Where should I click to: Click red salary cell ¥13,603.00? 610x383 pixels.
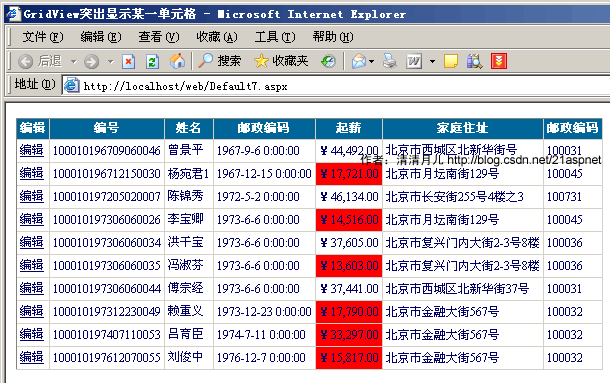(349, 265)
